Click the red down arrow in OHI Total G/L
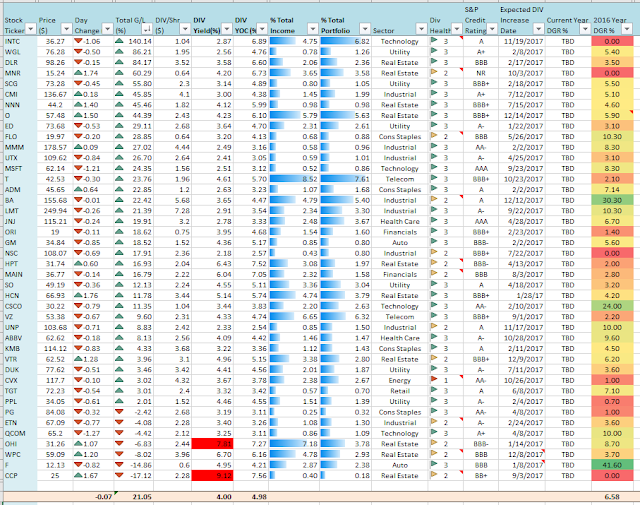Image resolution: width=640 pixels, height=505 pixels. coord(119,443)
